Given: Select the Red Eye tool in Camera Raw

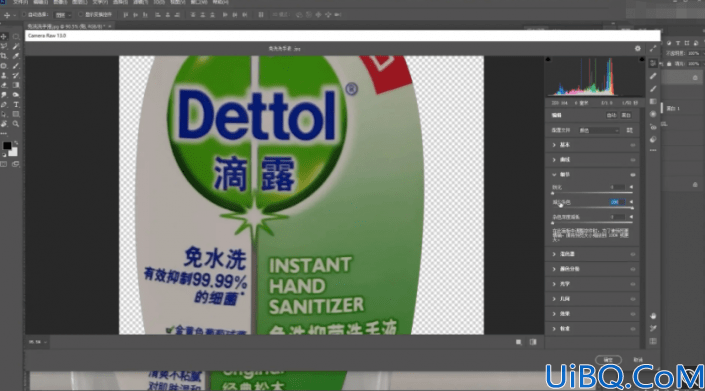Looking at the screenshot, I should point(653,127).
